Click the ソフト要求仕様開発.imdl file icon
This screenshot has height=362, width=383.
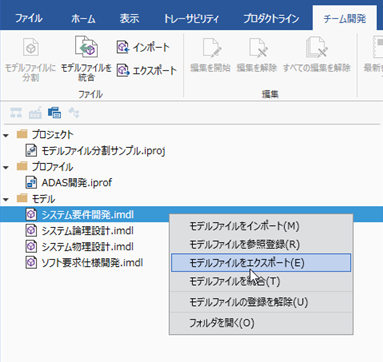click(31, 263)
